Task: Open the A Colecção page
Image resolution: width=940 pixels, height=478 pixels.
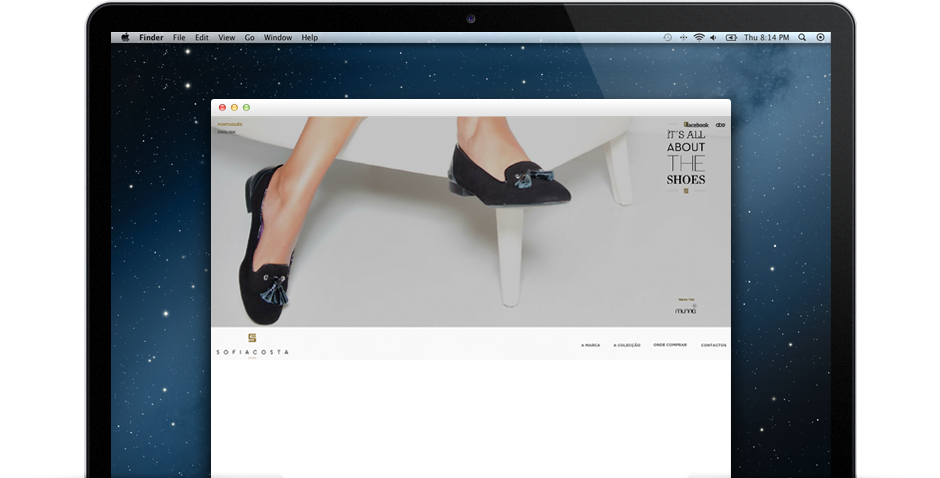Action: click(x=627, y=345)
